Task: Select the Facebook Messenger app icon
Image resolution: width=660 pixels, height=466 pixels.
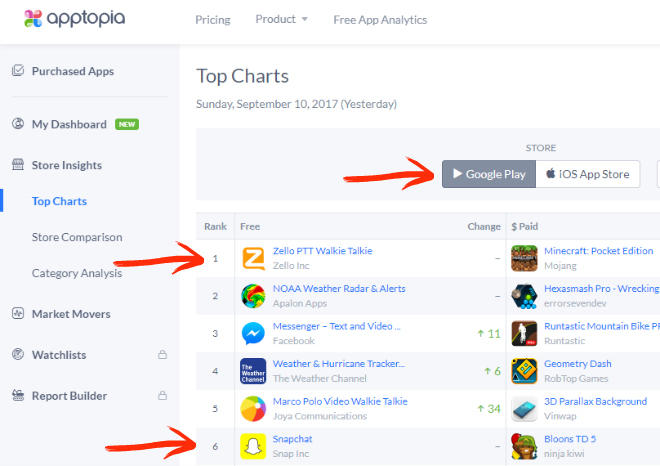Action: (x=254, y=333)
